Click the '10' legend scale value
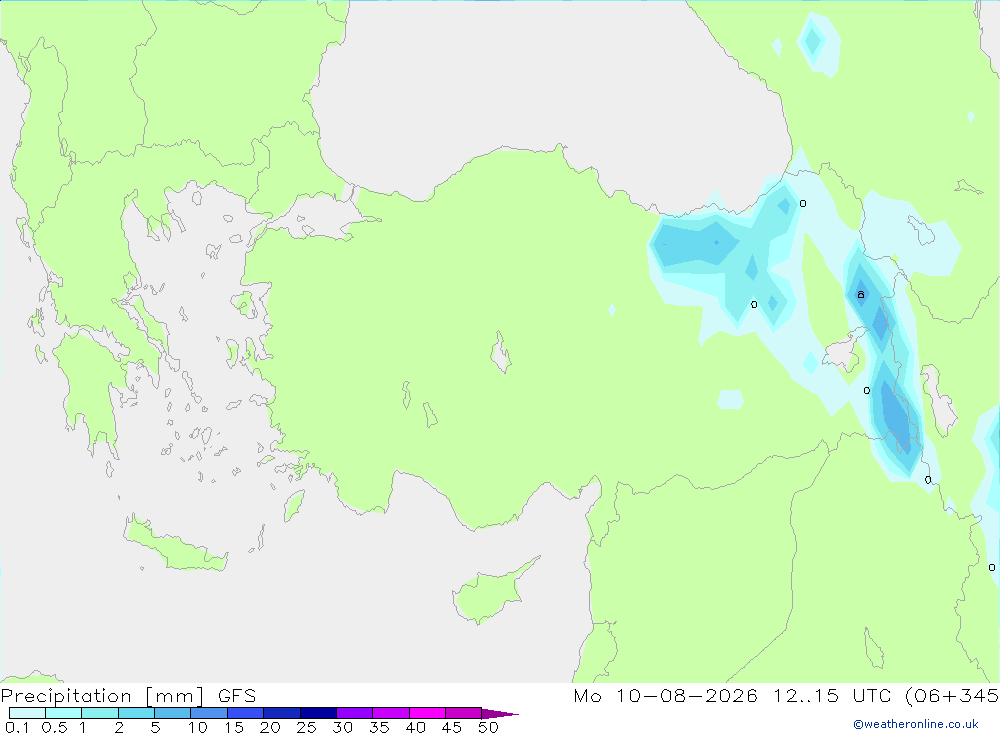 pyautogui.click(x=198, y=727)
